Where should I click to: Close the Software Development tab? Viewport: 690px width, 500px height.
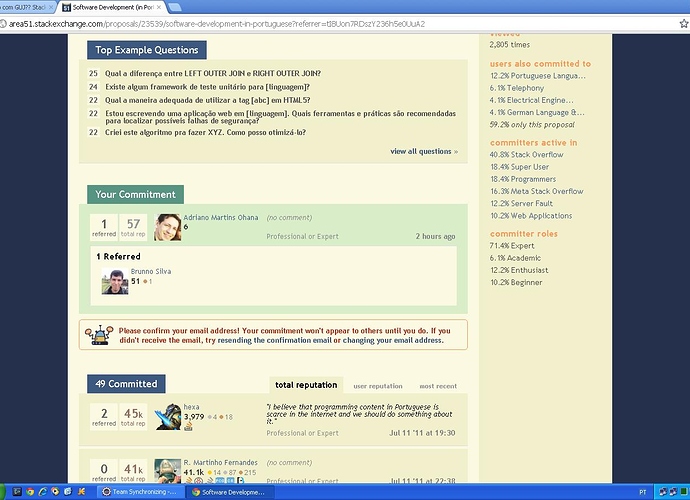click(x=159, y=7)
